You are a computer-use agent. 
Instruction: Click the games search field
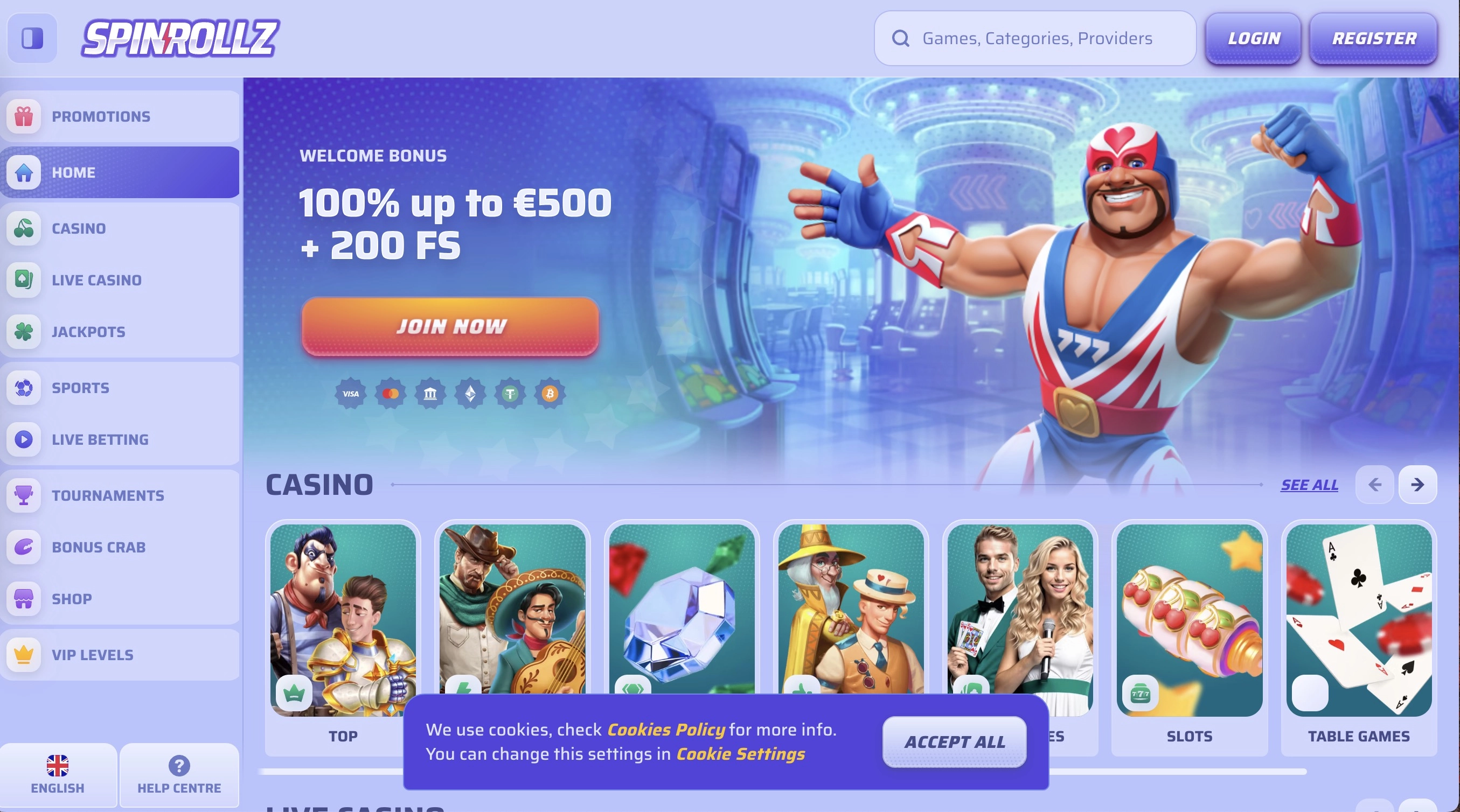tap(1035, 38)
